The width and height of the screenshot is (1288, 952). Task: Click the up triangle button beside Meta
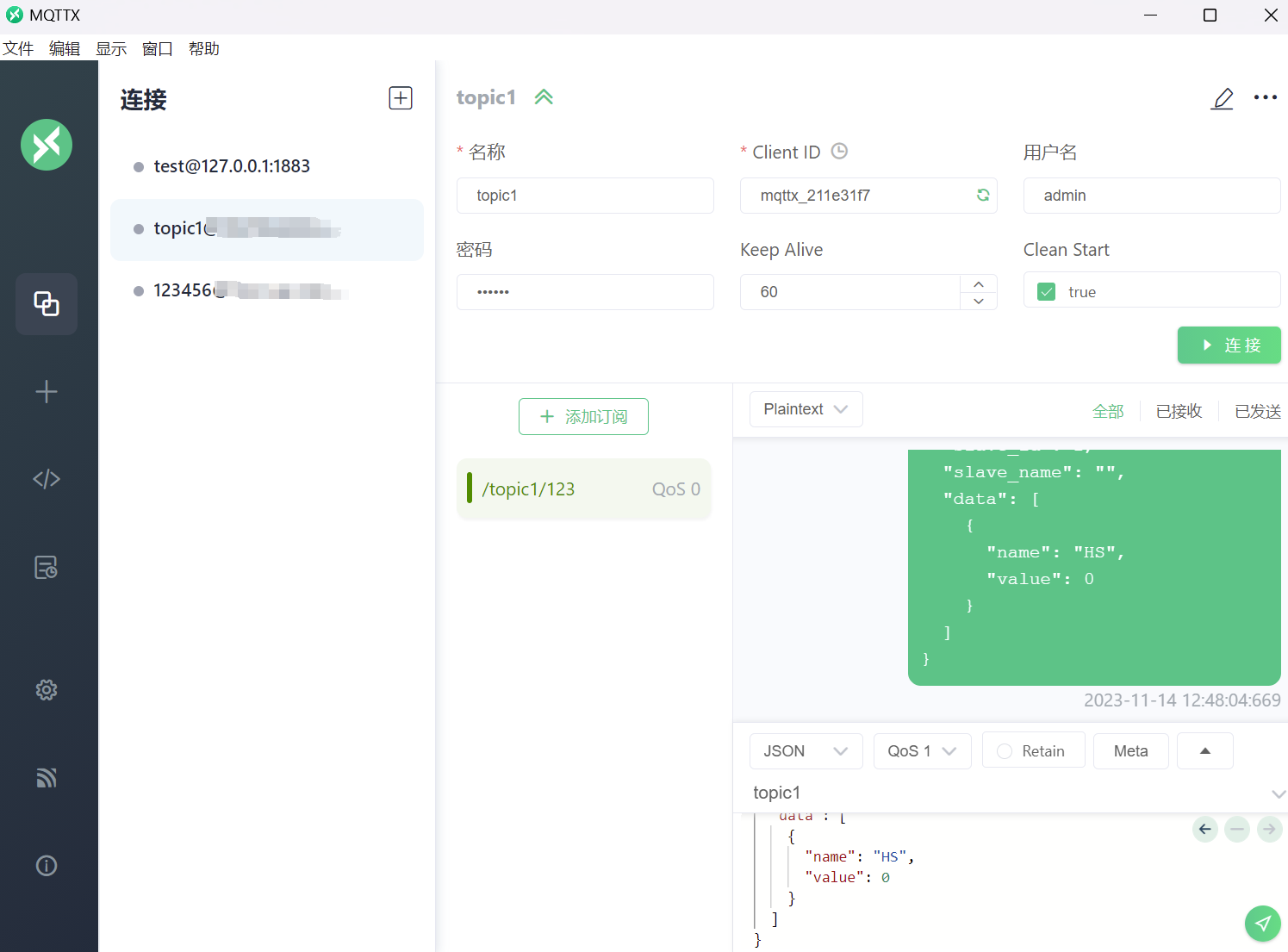[x=1204, y=751]
